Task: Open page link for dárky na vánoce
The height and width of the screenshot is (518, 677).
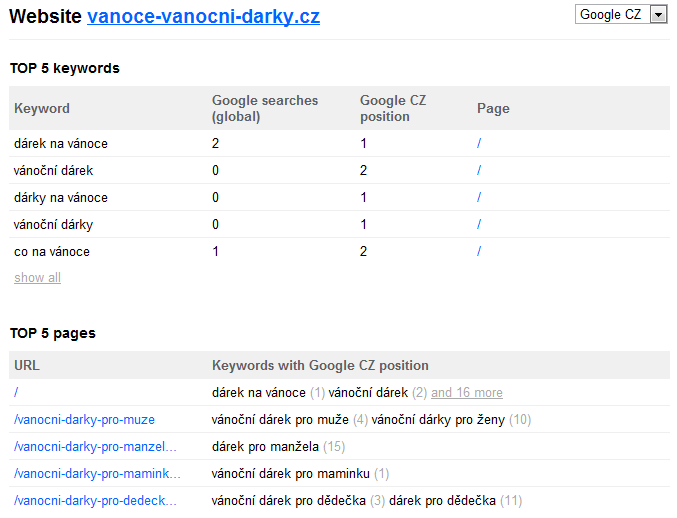Action: (479, 197)
